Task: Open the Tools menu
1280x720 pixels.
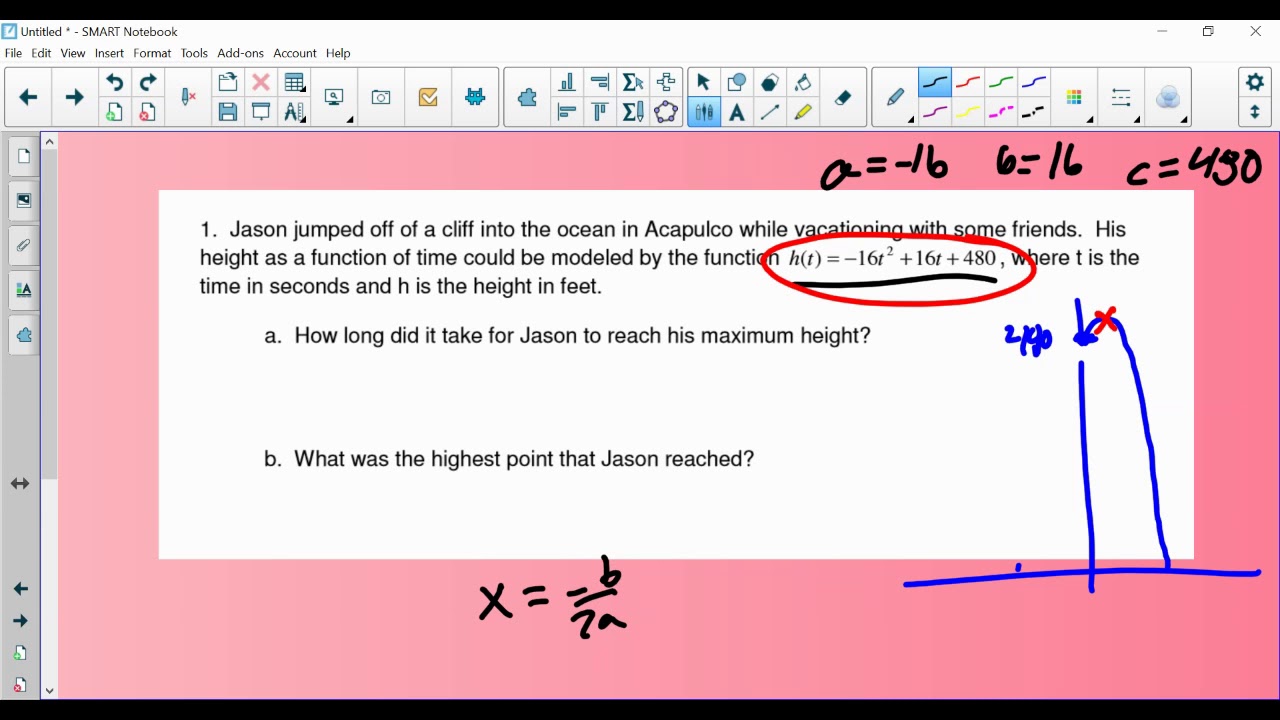Action: [x=194, y=53]
